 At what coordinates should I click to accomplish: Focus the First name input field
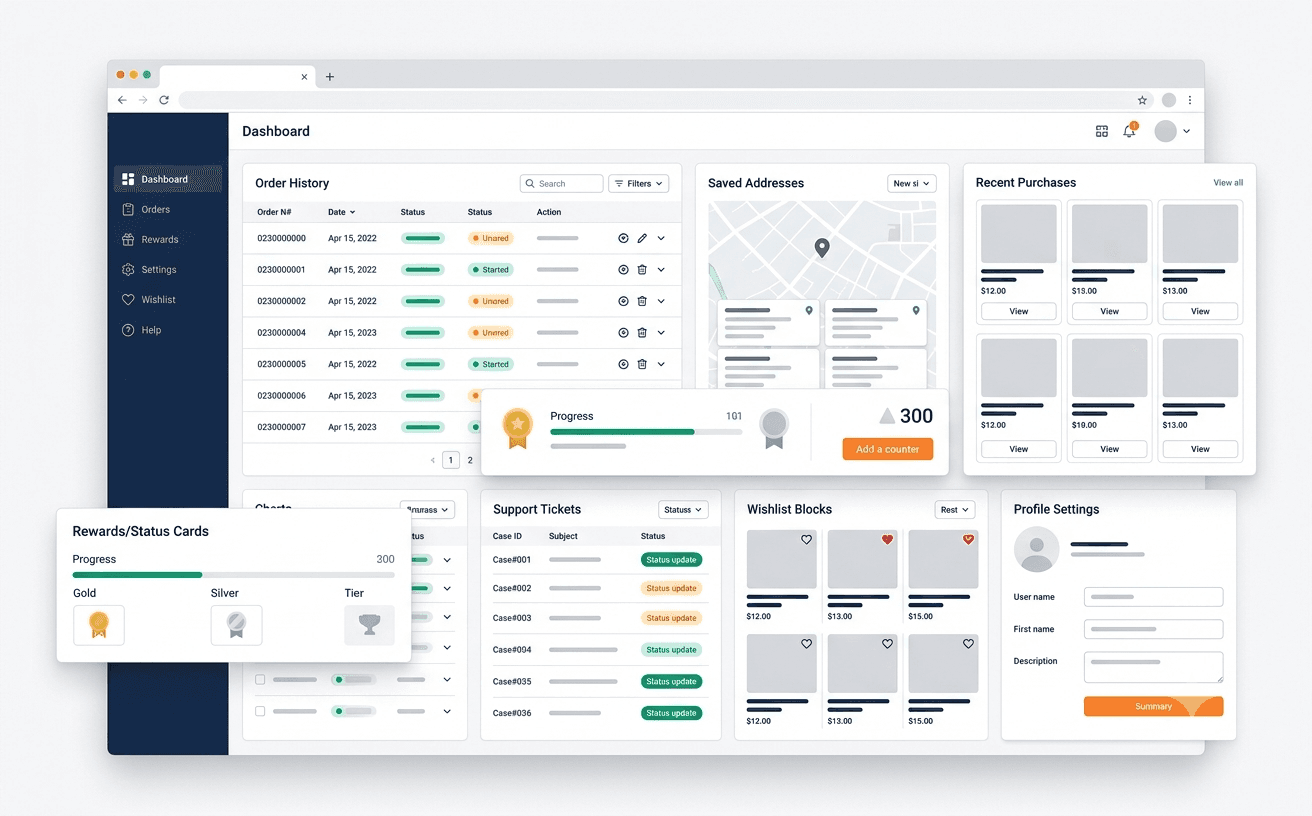1154,629
